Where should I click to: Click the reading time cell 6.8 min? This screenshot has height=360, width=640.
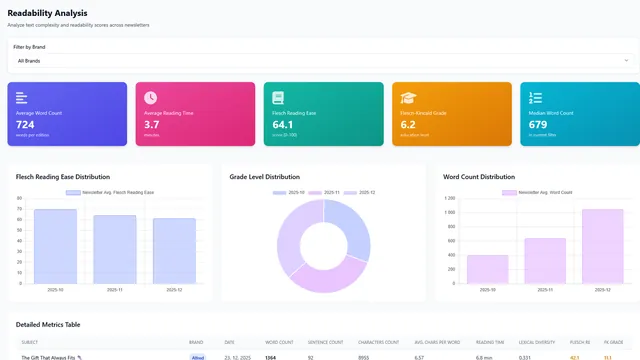[x=484, y=358]
